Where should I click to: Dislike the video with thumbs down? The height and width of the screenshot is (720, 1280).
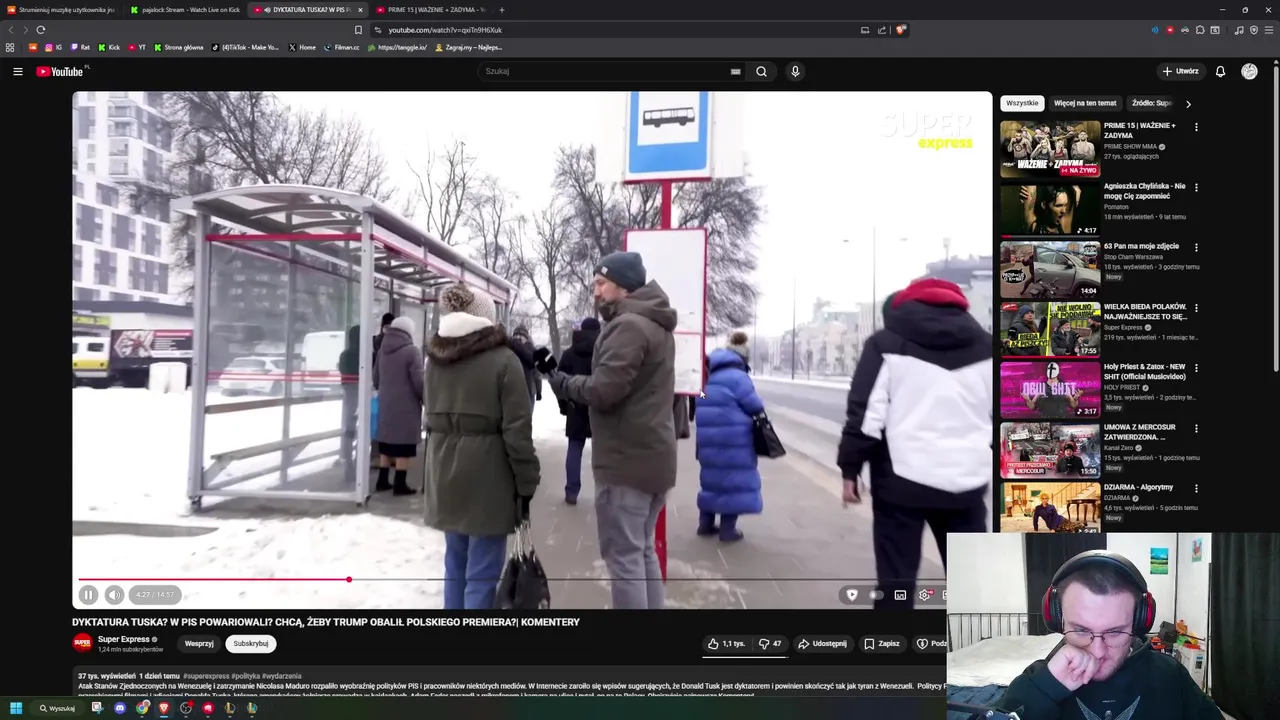(x=770, y=644)
